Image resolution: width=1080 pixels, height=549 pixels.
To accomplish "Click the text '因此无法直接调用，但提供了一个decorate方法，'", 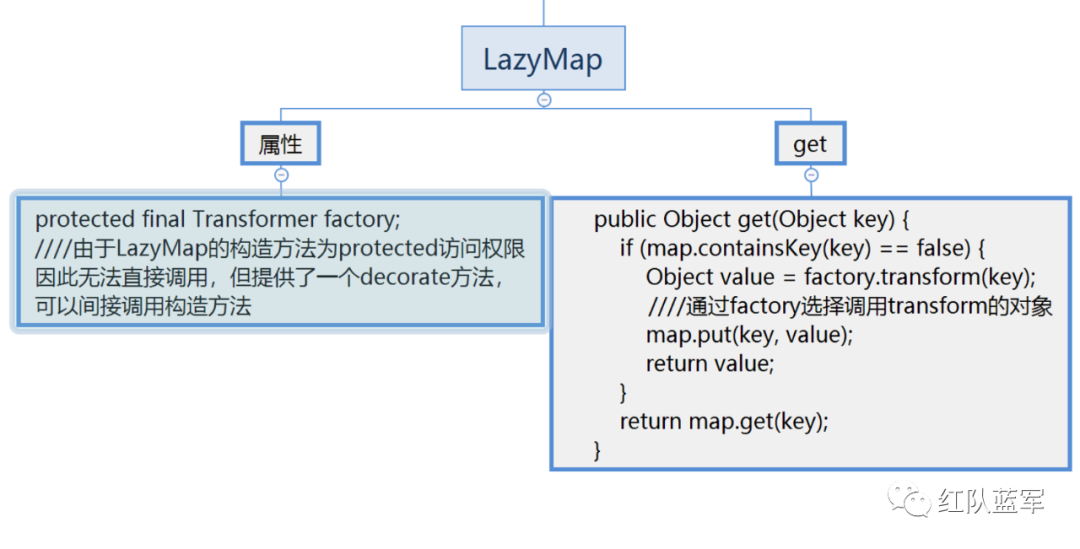I will click(270, 277).
